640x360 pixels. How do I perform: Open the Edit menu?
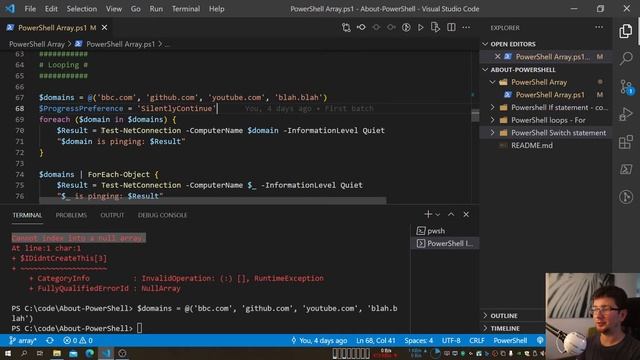tap(51, 9)
